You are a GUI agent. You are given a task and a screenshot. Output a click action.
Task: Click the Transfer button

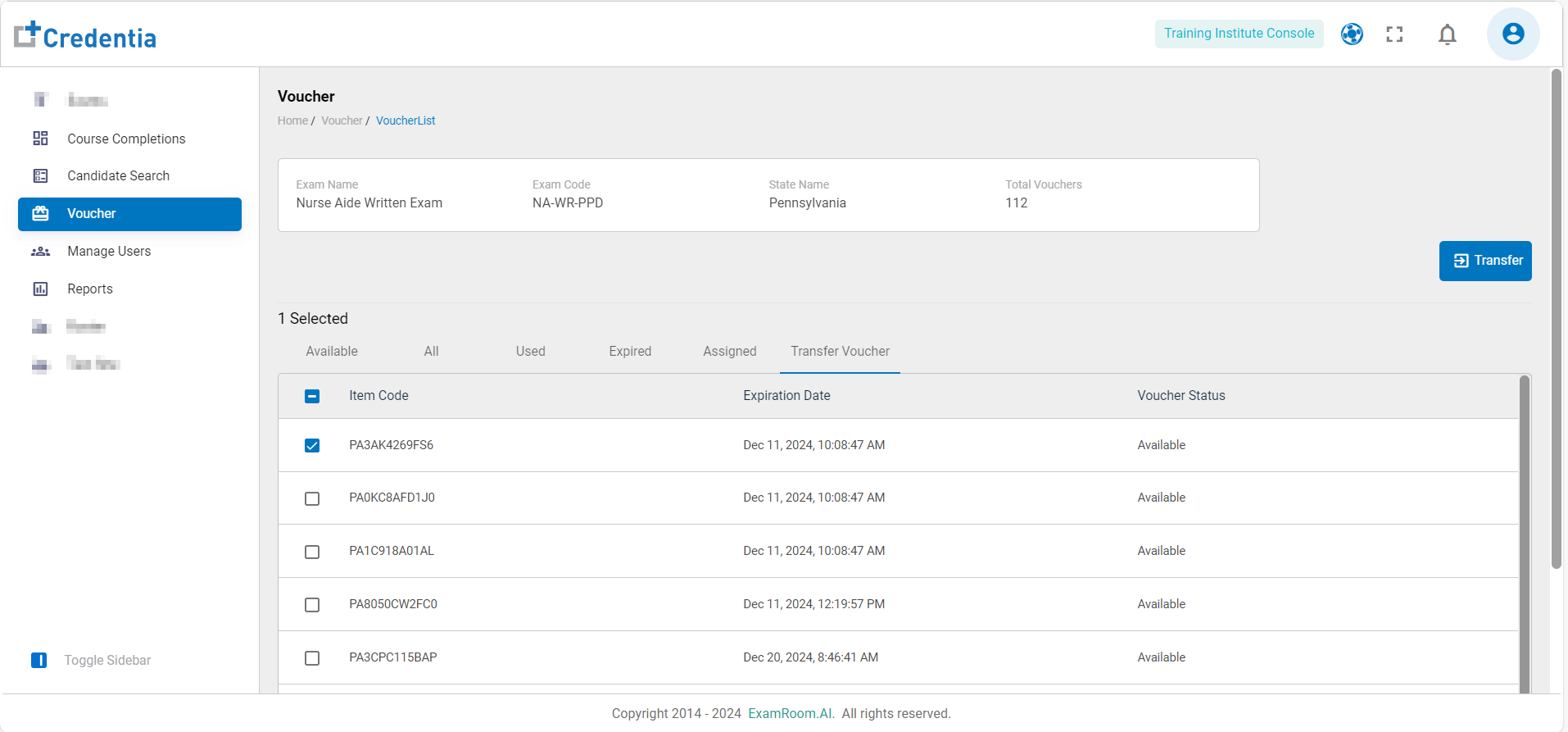click(x=1485, y=261)
